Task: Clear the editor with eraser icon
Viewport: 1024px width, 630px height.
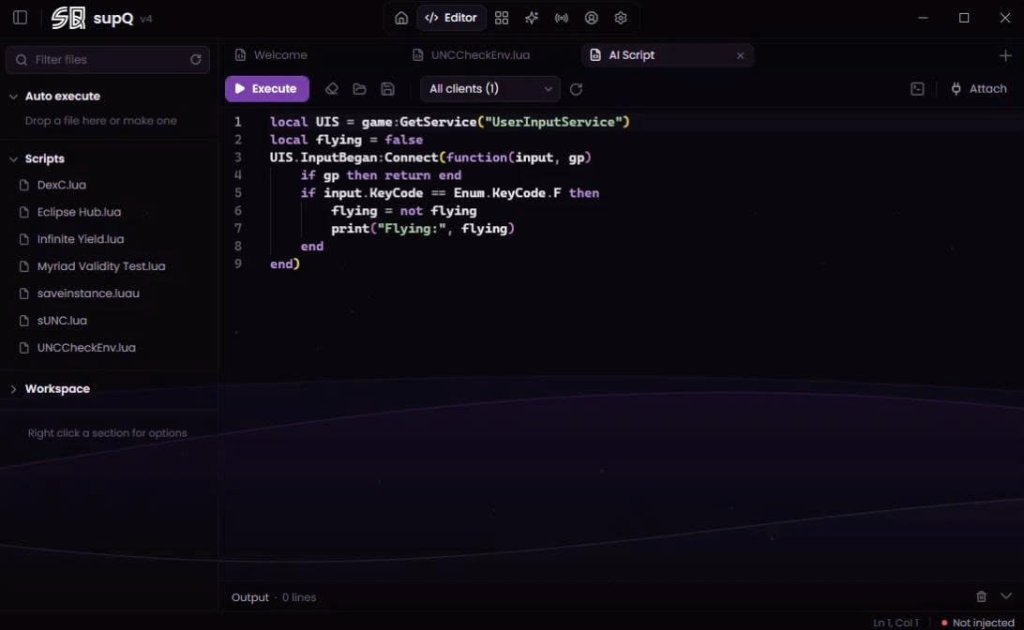Action: [x=332, y=89]
